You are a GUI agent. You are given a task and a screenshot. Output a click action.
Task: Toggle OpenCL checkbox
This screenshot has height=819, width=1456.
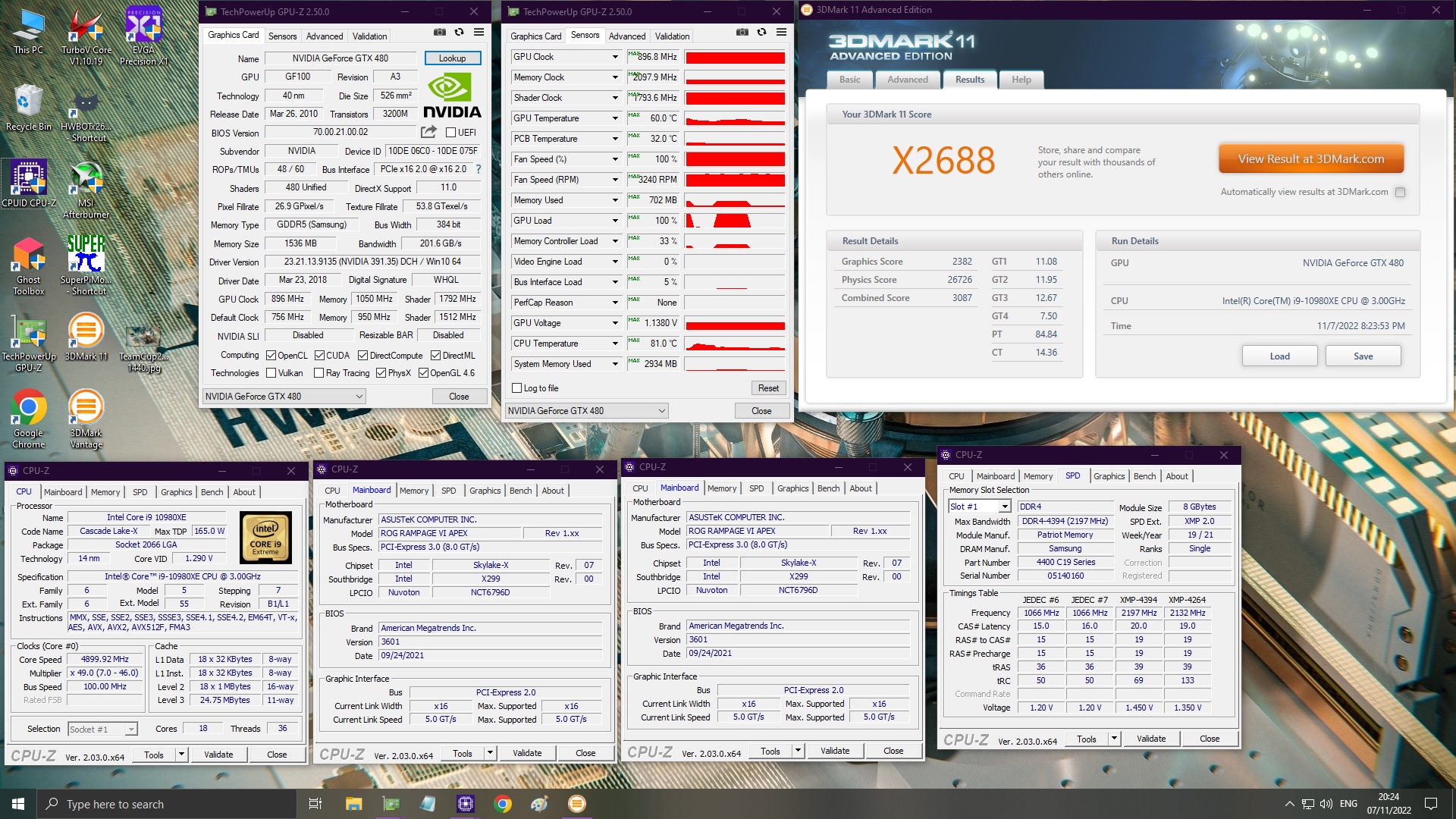[x=271, y=356]
